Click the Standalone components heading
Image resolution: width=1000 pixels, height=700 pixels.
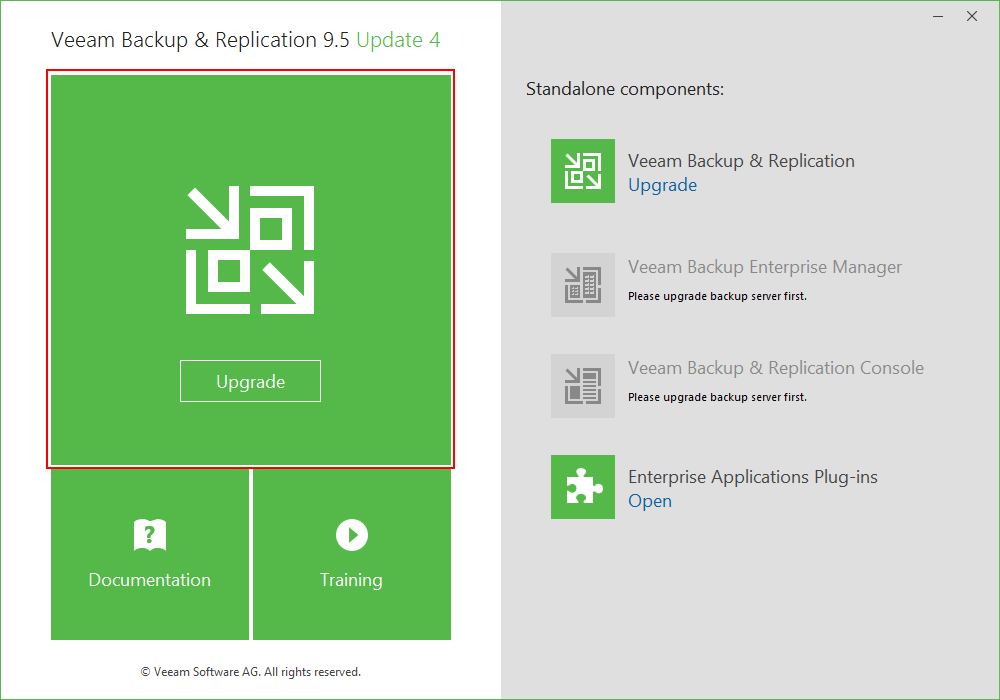625,89
